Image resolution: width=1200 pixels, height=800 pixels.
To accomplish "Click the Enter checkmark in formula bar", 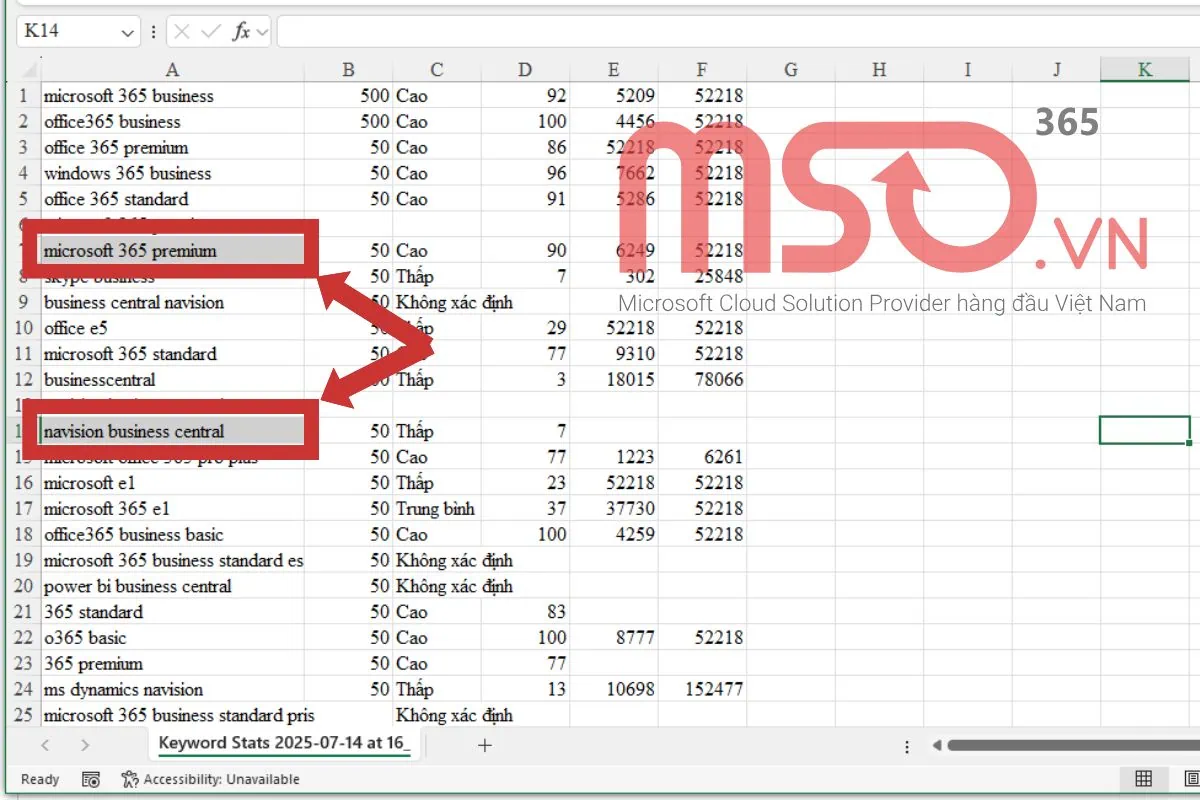I will click(210, 31).
